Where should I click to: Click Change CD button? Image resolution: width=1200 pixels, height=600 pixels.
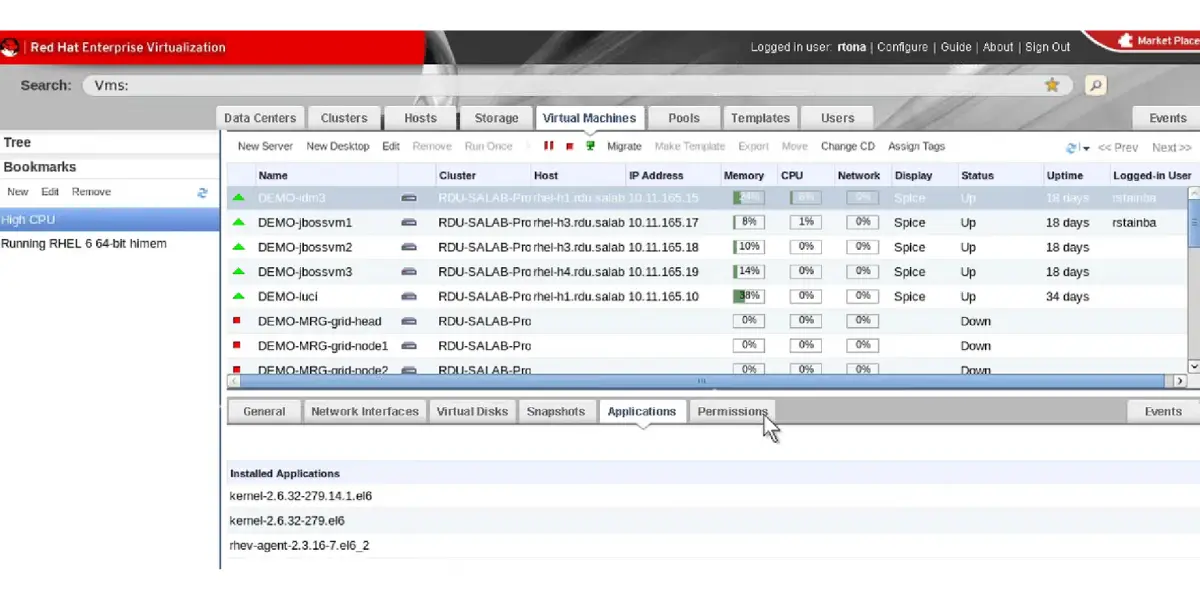click(847, 146)
